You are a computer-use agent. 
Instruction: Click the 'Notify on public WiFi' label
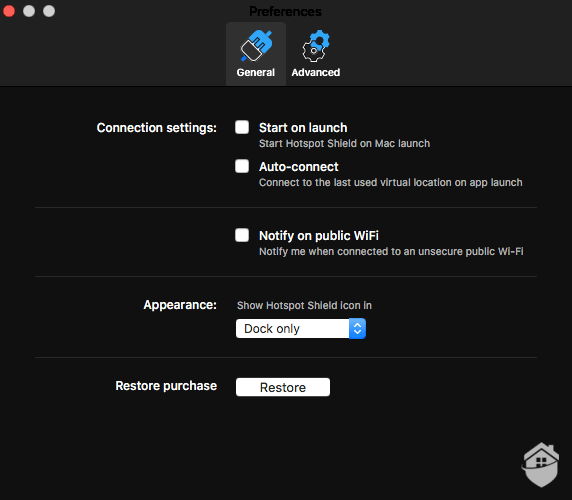coord(319,236)
